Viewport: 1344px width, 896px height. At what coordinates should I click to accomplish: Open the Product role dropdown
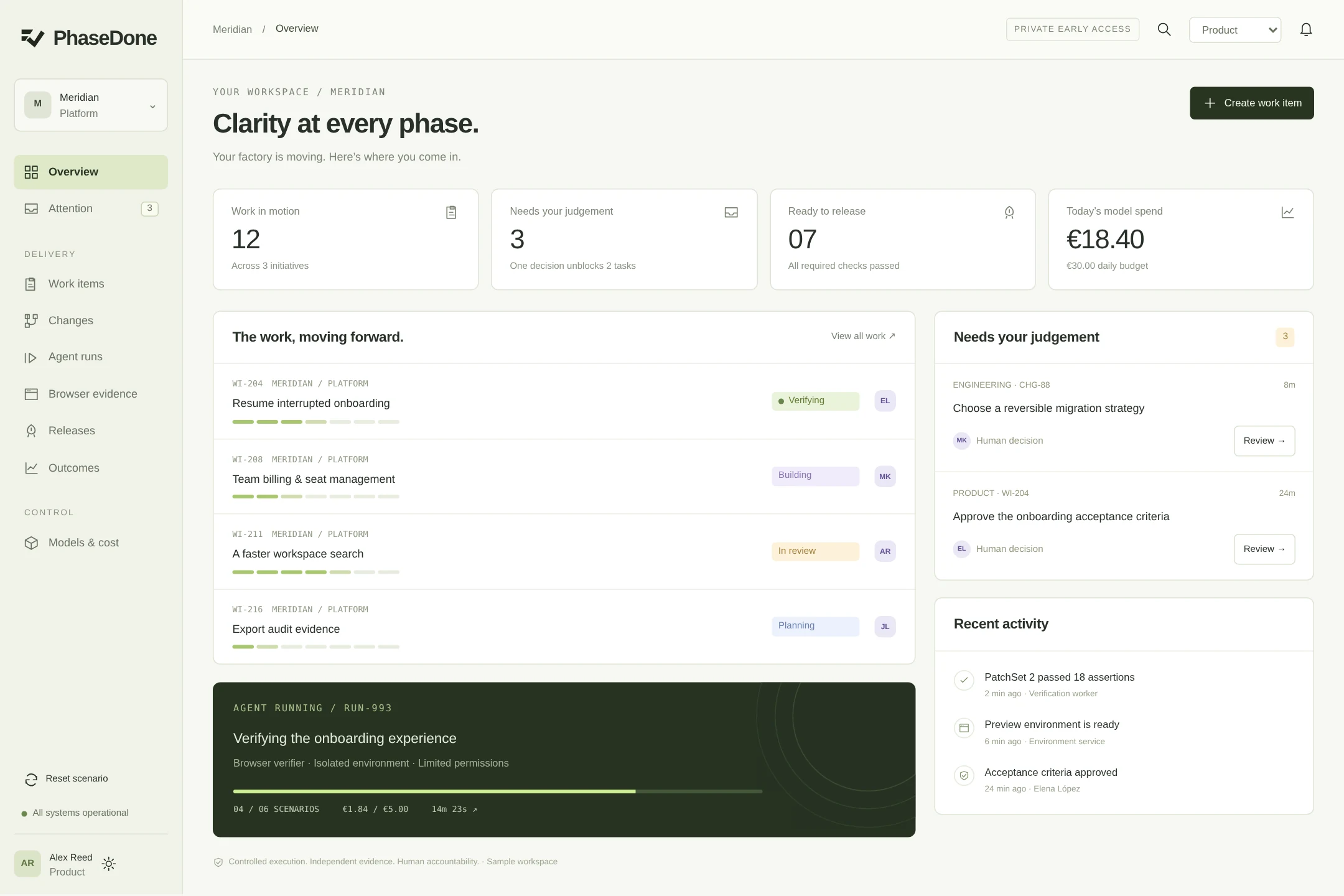click(1234, 30)
